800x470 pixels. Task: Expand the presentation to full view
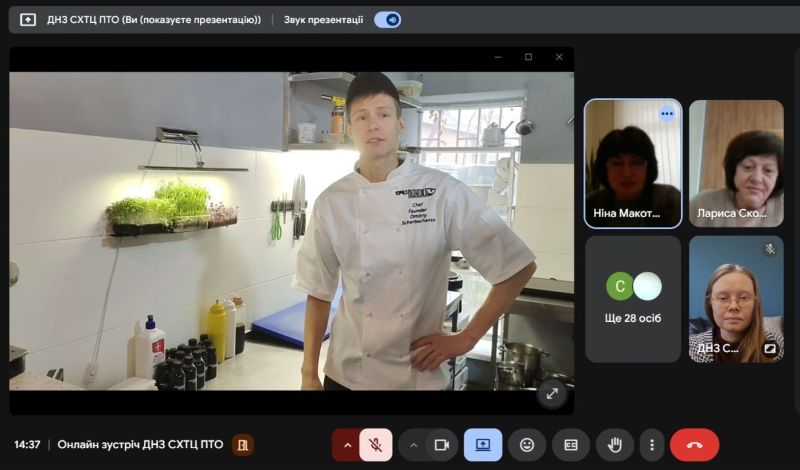[551, 393]
